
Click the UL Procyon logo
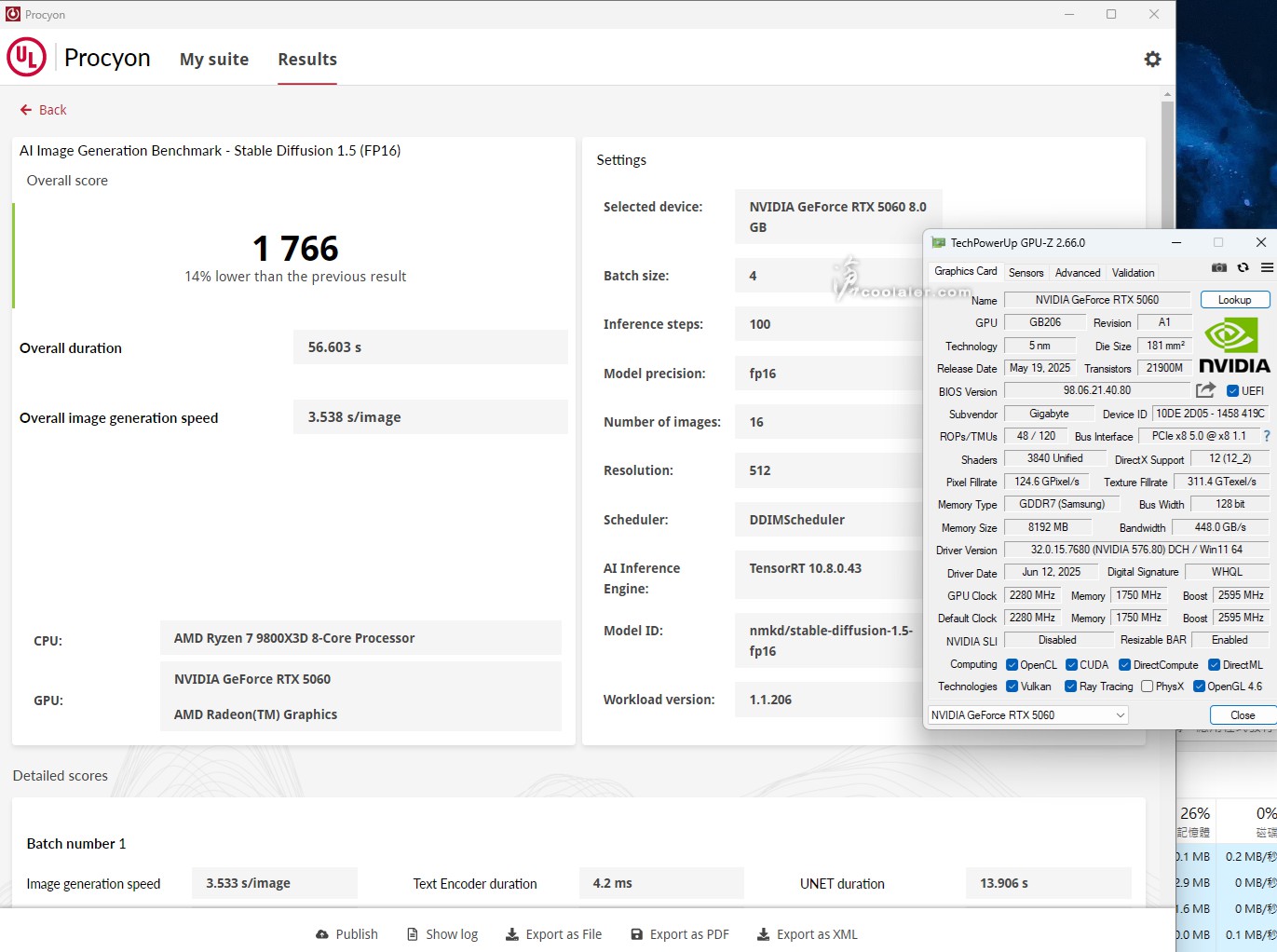pyautogui.click(x=26, y=57)
